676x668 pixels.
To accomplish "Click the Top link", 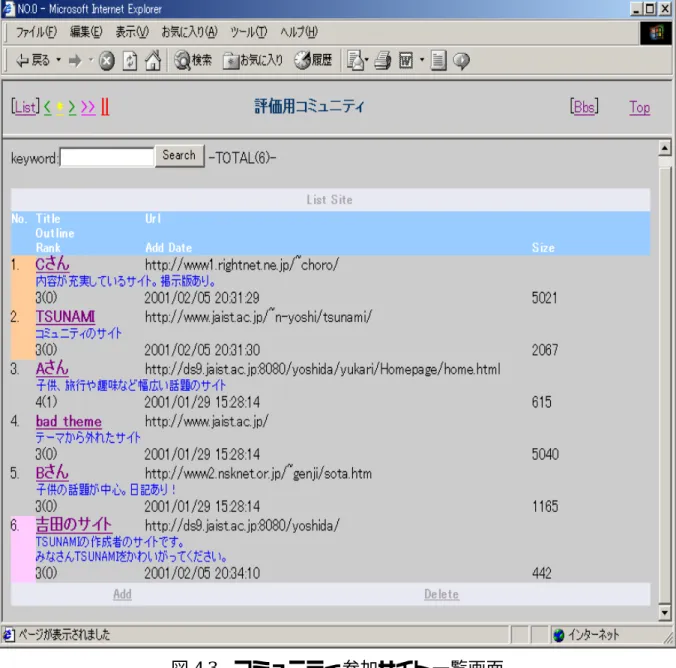I will [x=639, y=107].
